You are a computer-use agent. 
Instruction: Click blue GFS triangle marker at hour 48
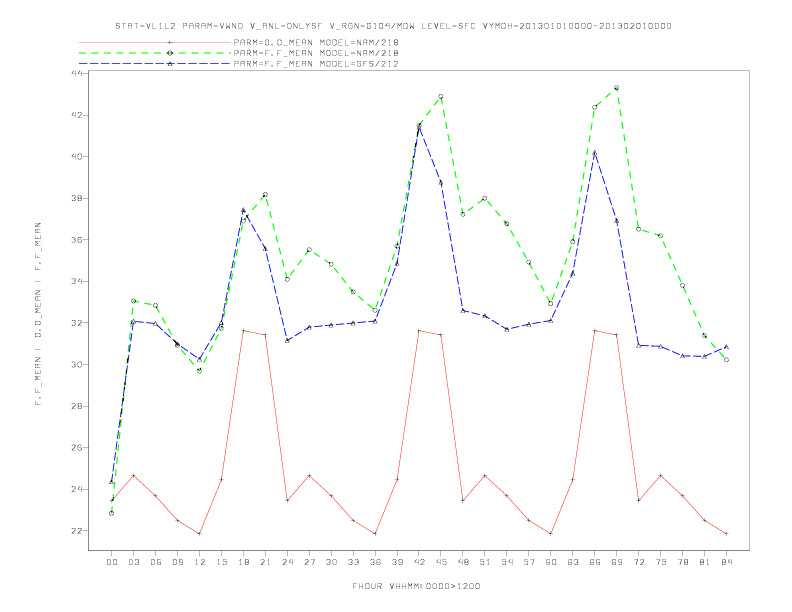click(x=463, y=311)
